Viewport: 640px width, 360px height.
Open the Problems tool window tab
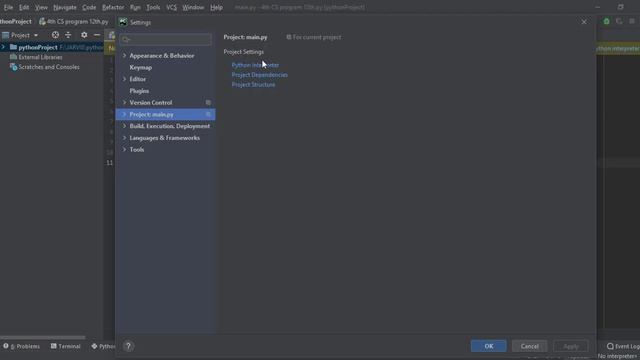22,346
